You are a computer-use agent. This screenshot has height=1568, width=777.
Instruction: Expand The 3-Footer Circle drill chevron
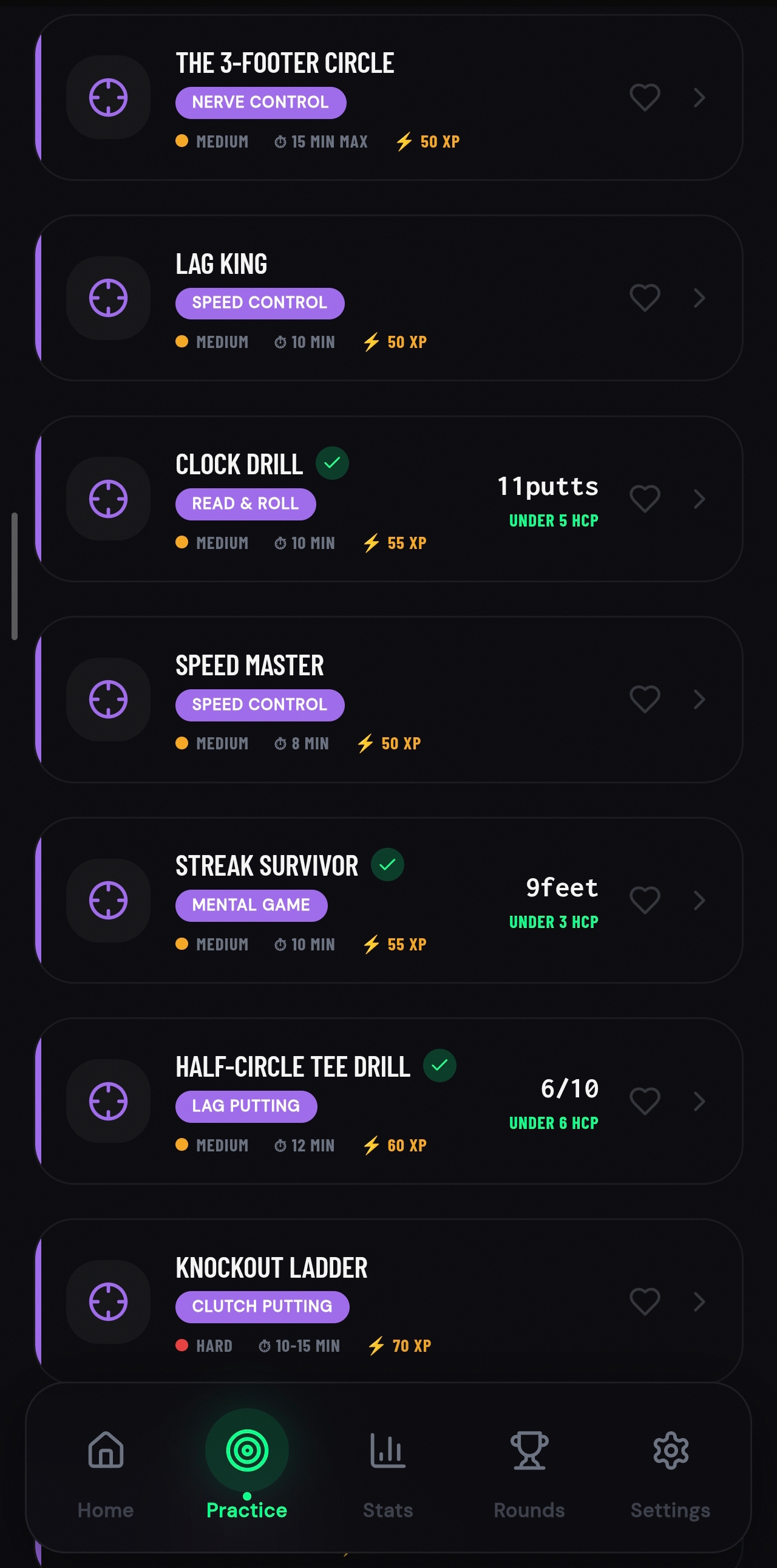[x=699, y=97]
